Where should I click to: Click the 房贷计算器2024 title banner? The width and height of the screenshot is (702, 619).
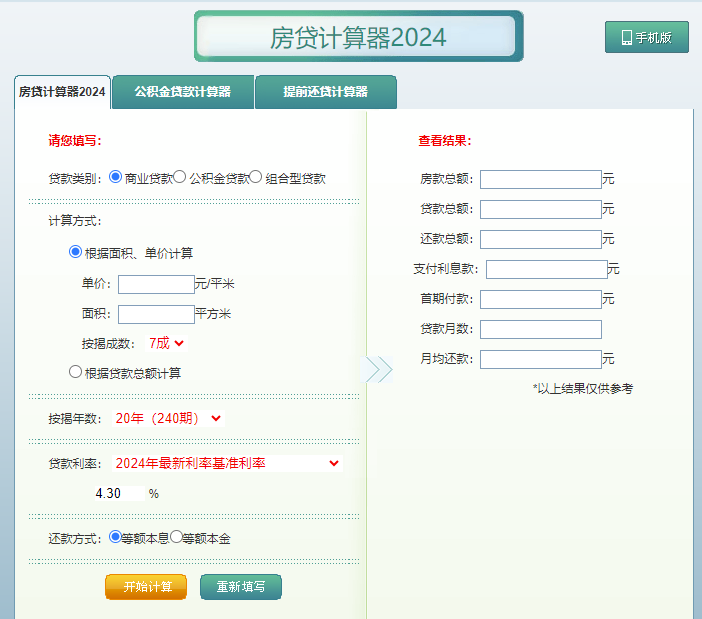coord(359,37)
